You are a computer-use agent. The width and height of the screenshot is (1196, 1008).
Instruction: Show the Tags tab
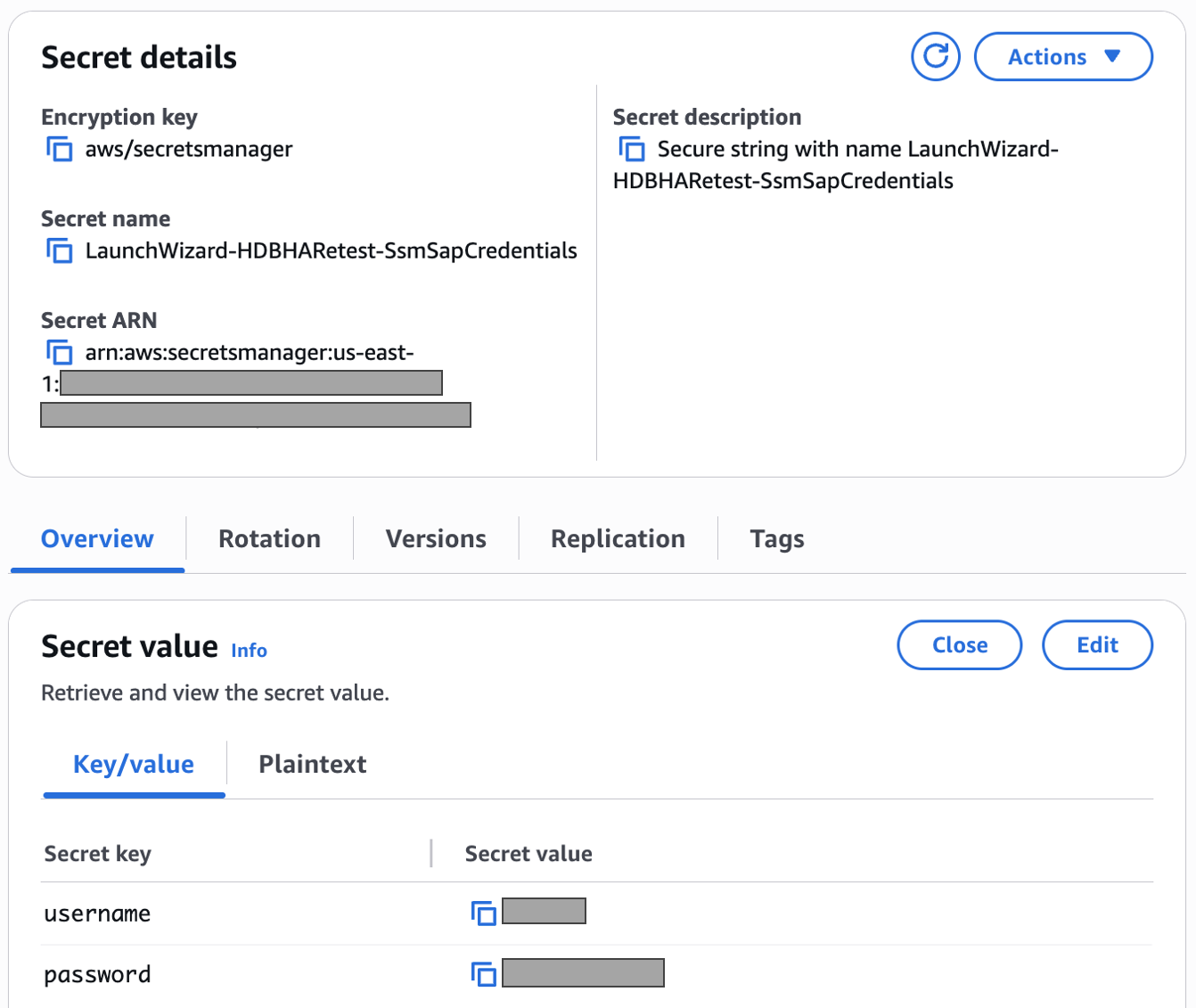click(776, 538)
